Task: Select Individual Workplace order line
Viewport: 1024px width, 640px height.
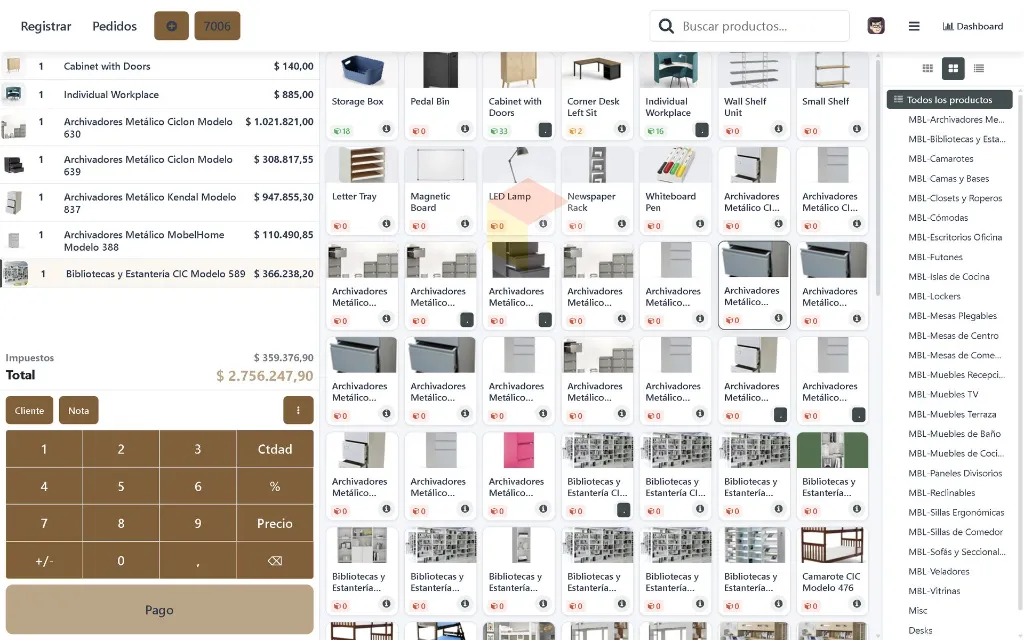Action: [159, 94]
